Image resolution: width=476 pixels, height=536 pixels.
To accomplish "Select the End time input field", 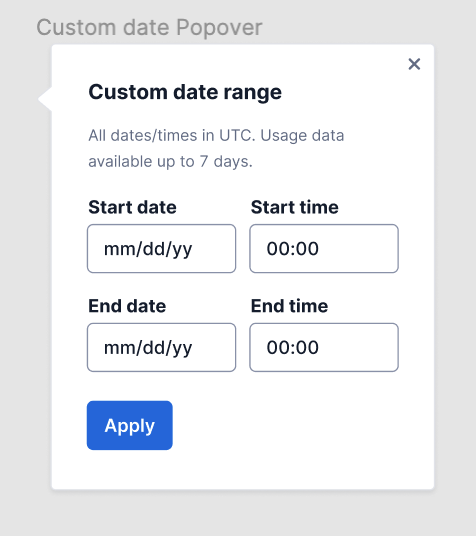I will [324, 347].
